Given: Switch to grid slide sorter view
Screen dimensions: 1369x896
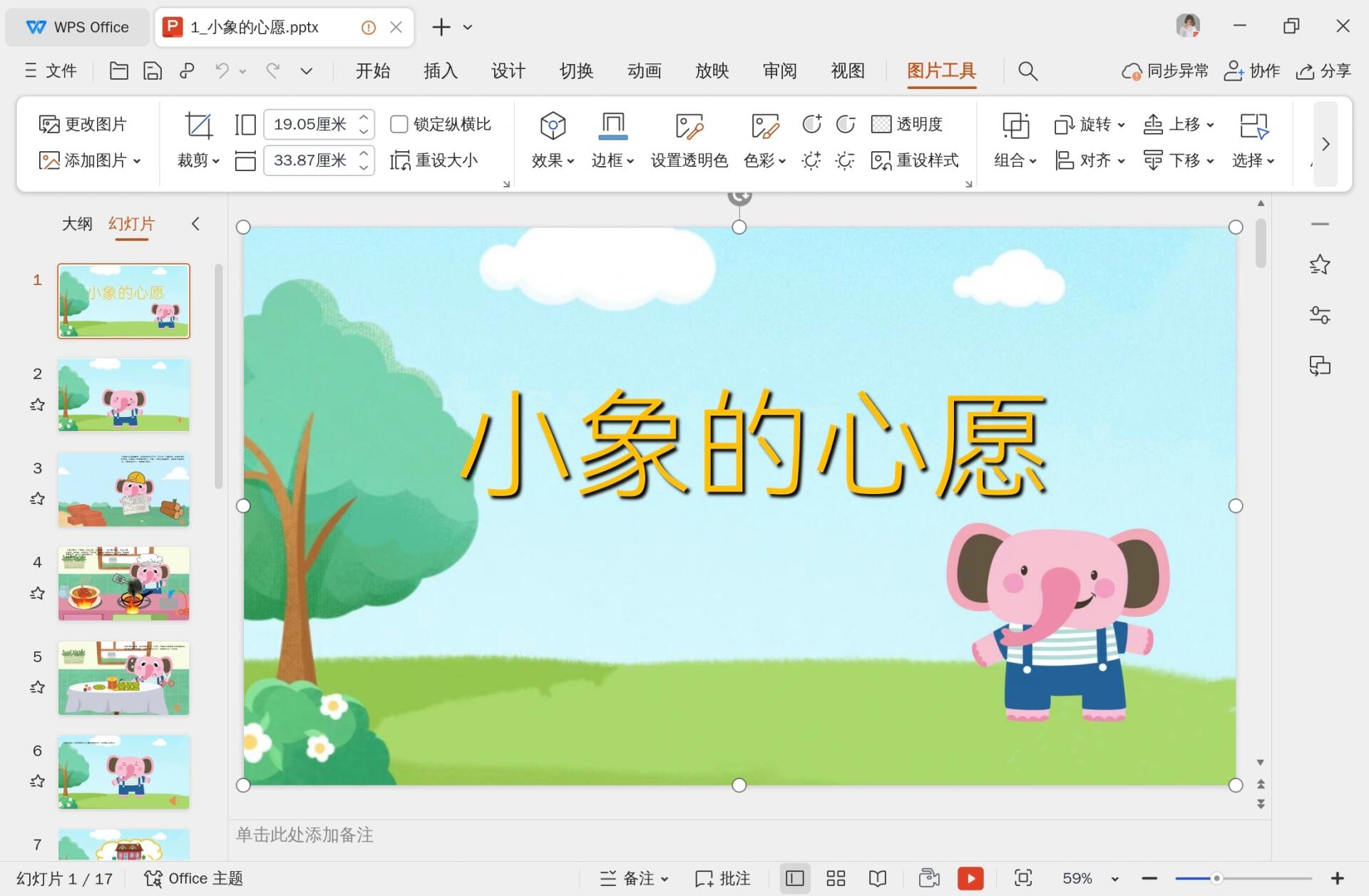Looking at the screenshot, I should point(835,878).
